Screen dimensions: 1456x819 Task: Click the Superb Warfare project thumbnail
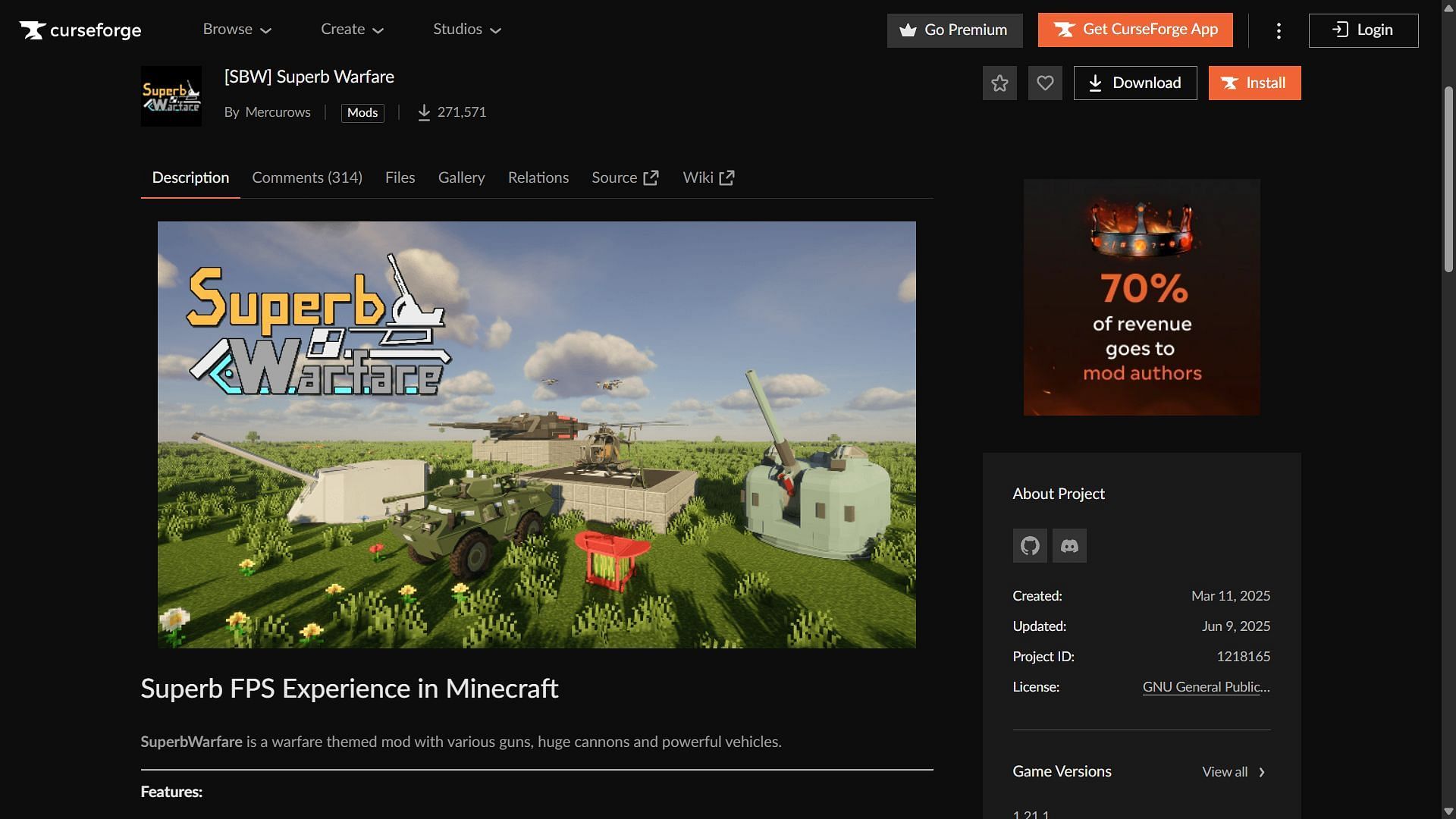tap(171, 96)
